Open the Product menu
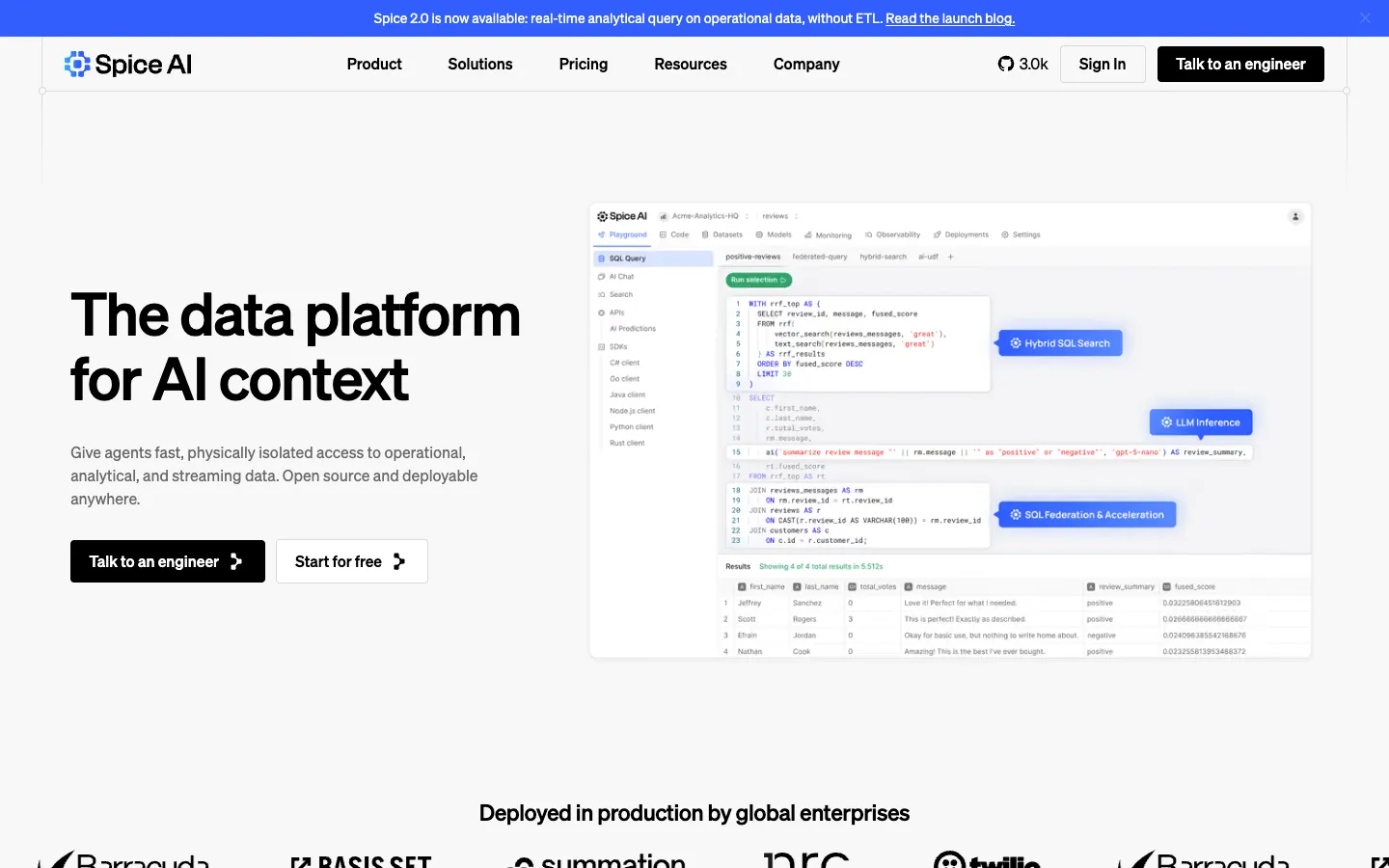The image size is (1389, 868). click(x=374, y=64)
